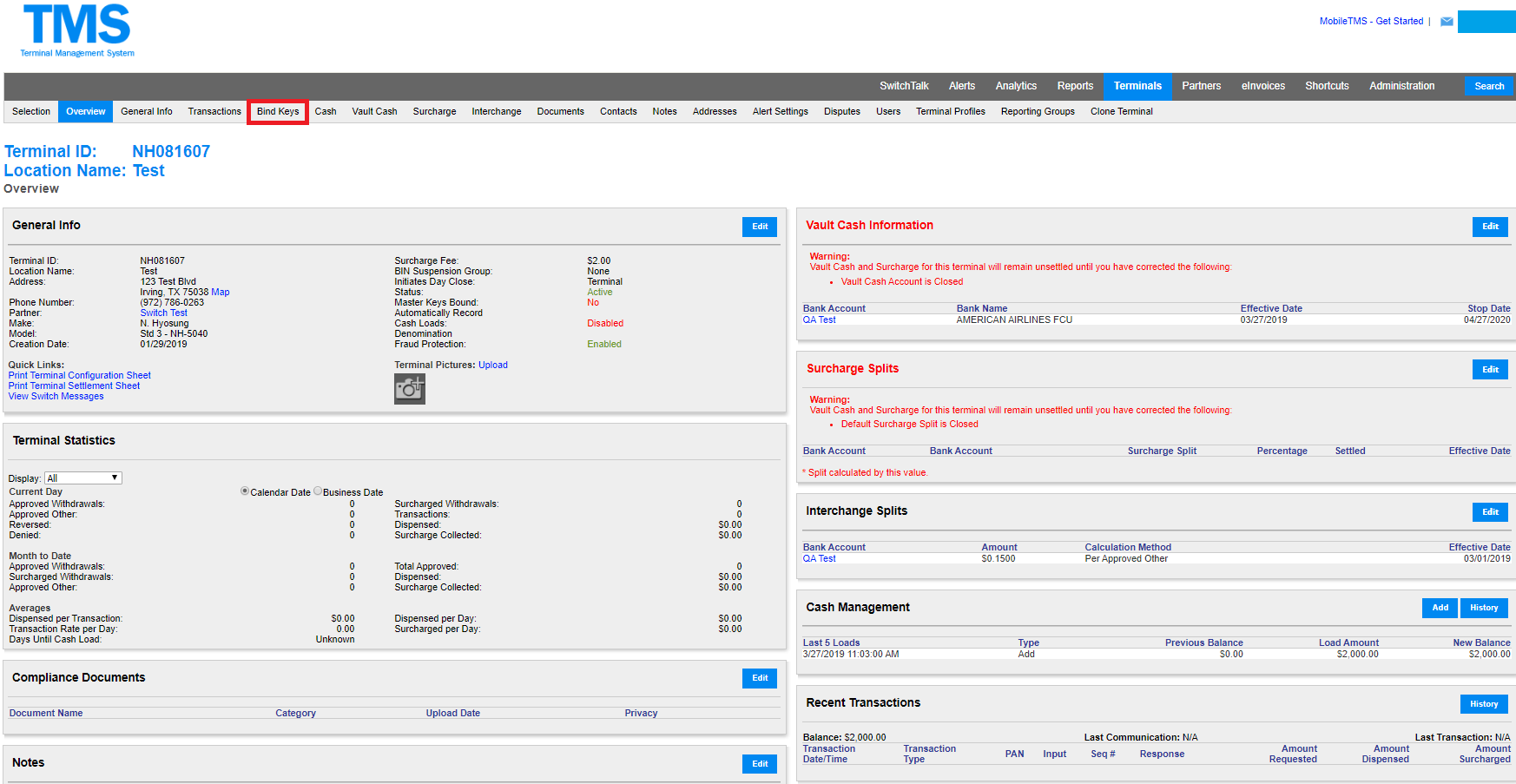The image size is (1516, 784).
Task: Open the address Map link
Action: click(x=221, y=292)
